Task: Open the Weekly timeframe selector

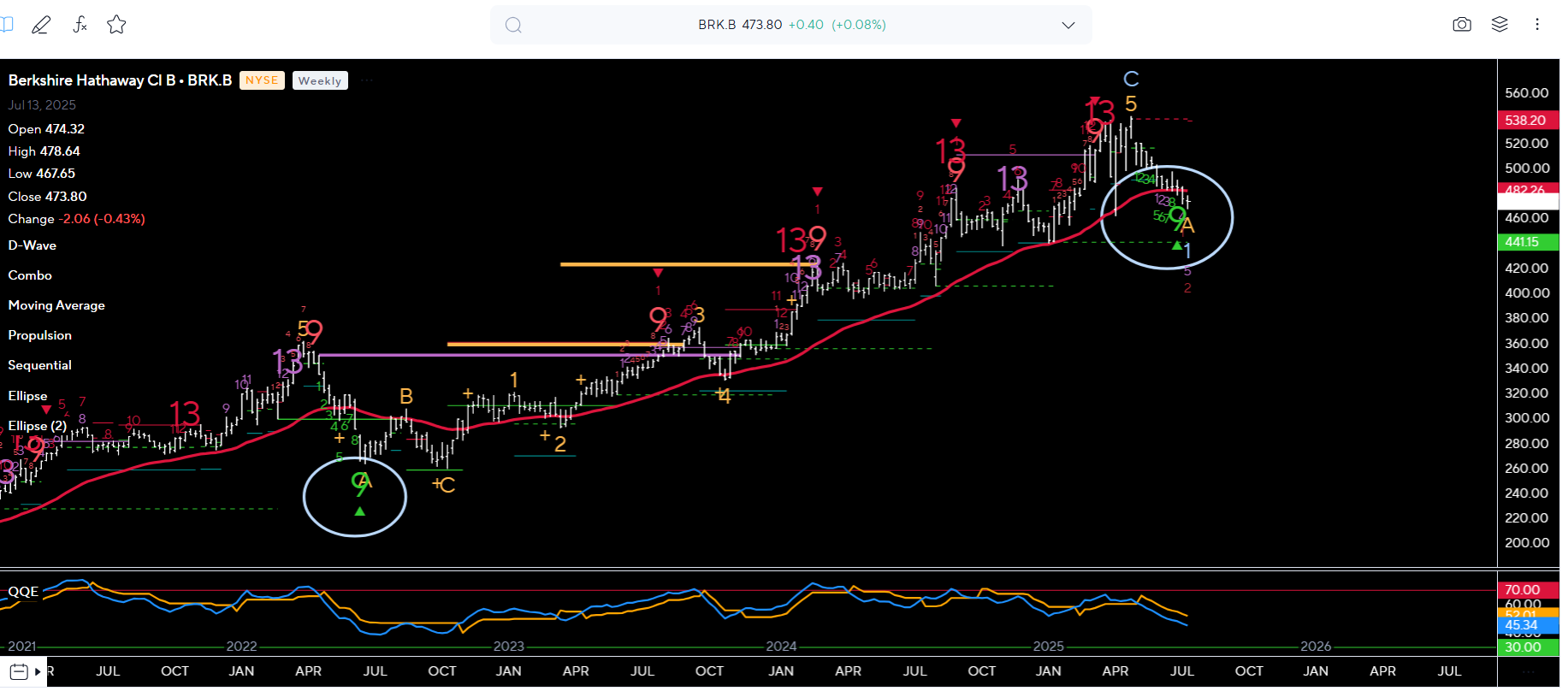Action: tap(320, 80)
